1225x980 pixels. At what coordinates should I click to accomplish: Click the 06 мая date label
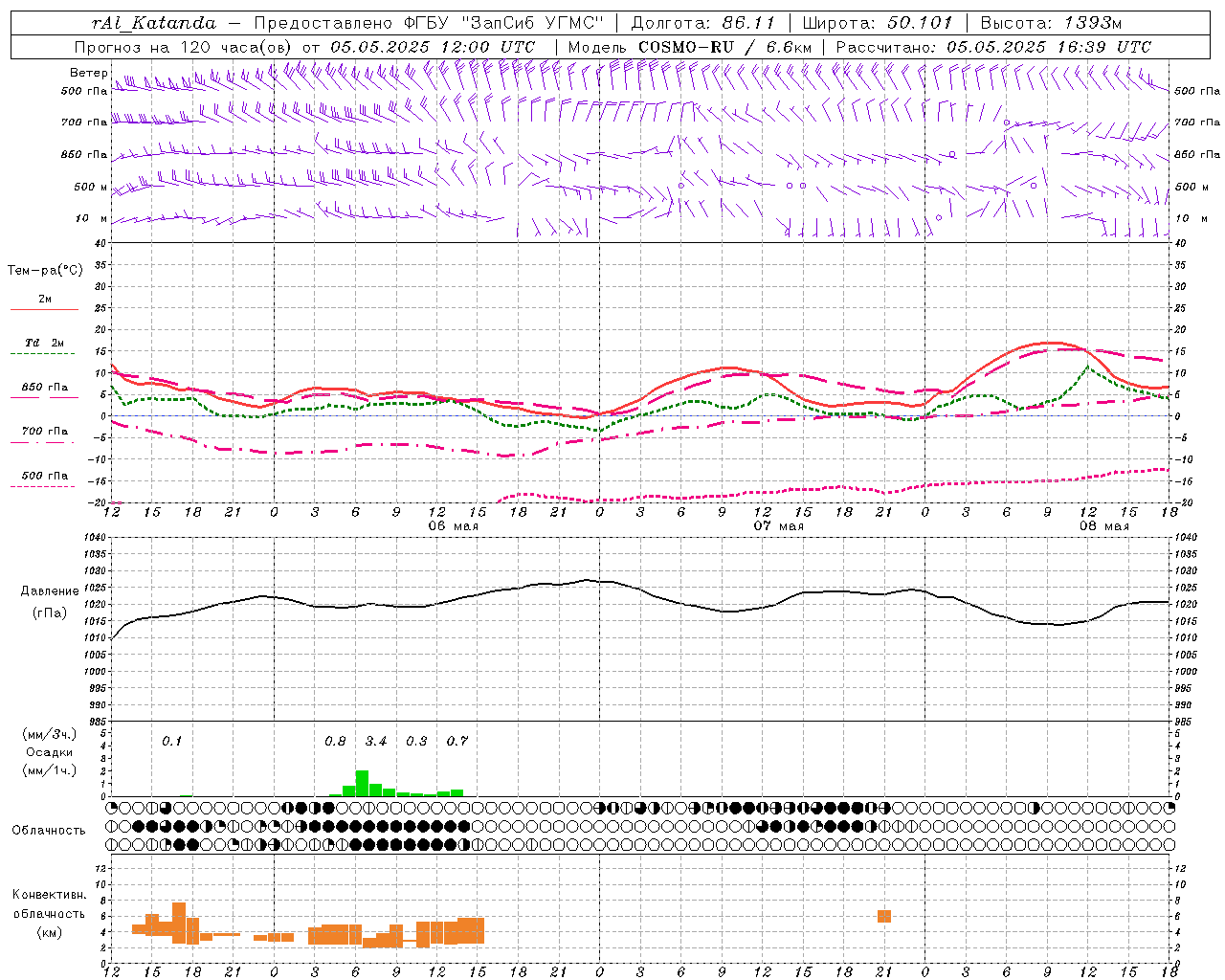(453, 526)
